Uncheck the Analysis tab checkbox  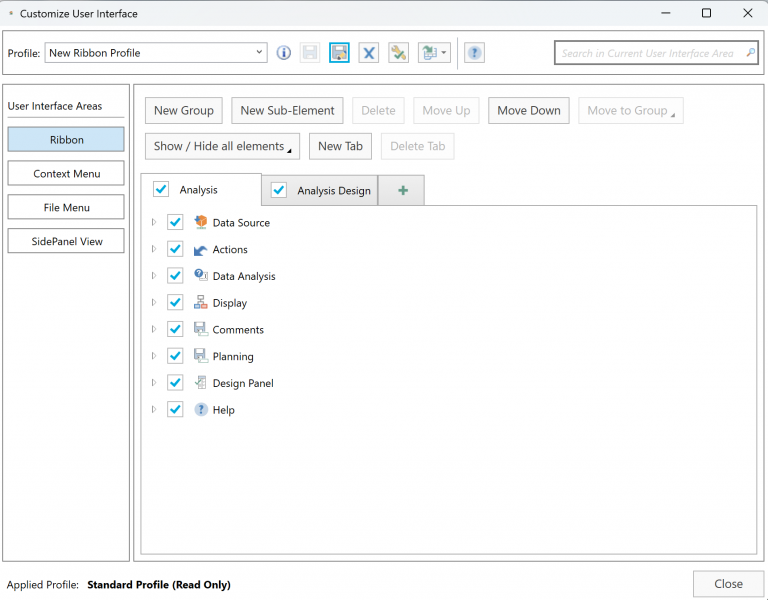coord(161,190)
